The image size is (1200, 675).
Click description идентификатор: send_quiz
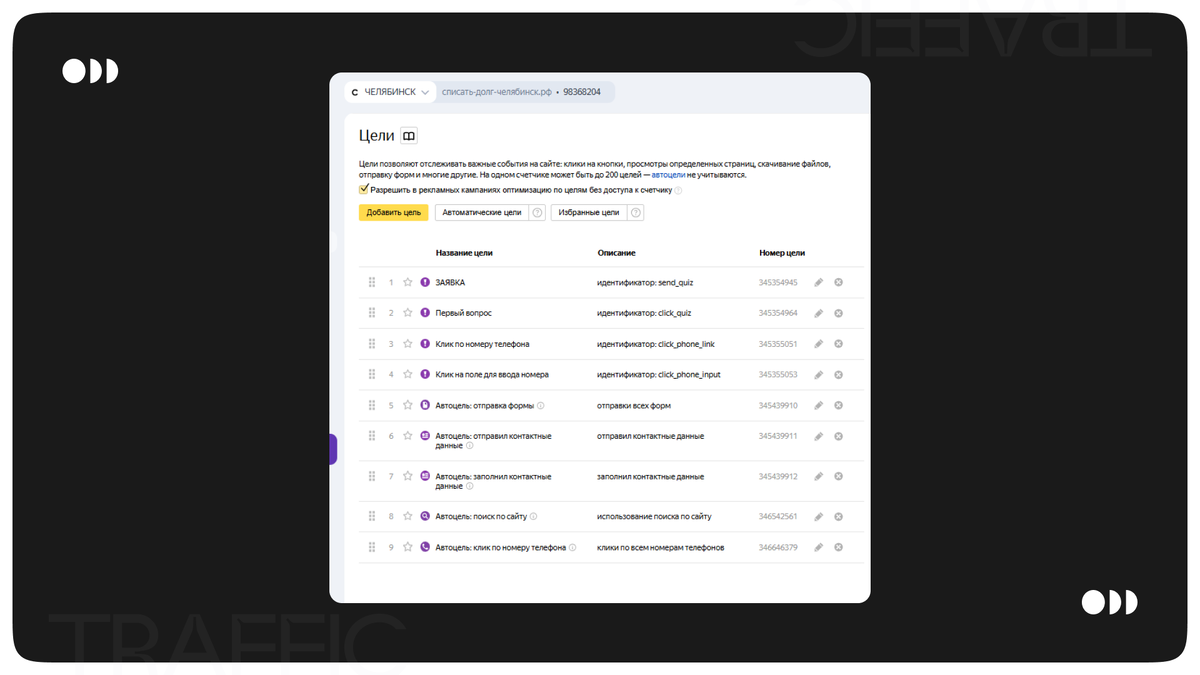tap(645, 283)
